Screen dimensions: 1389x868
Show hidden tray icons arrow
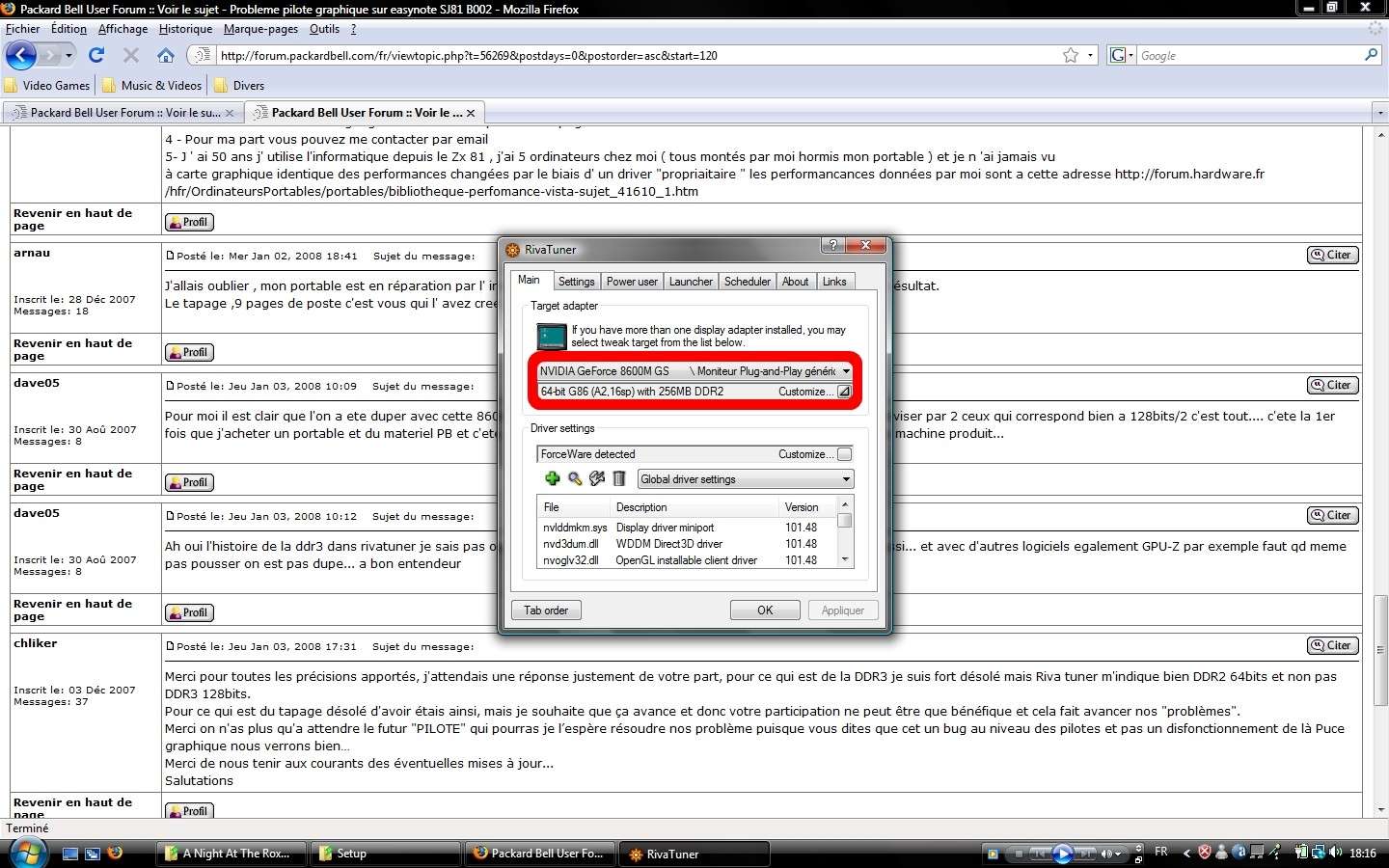pyautogui.click(x=1186, y=853)
